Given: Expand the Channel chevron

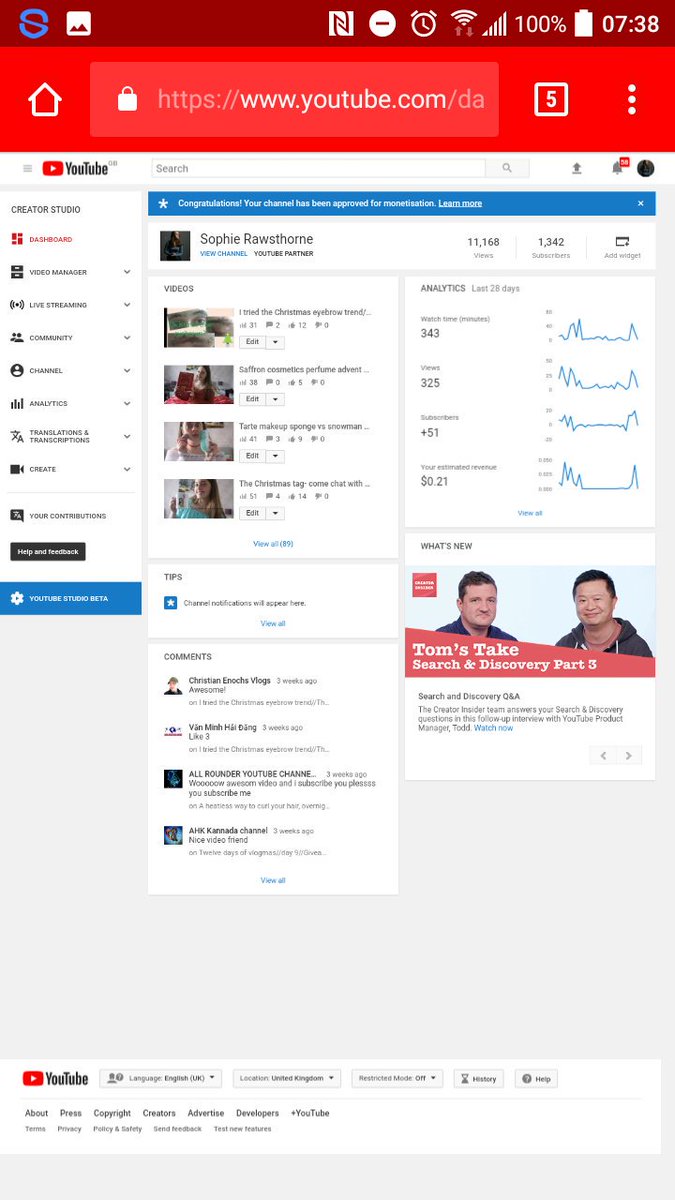Looking at the screenshot, I should coord(127,371).
